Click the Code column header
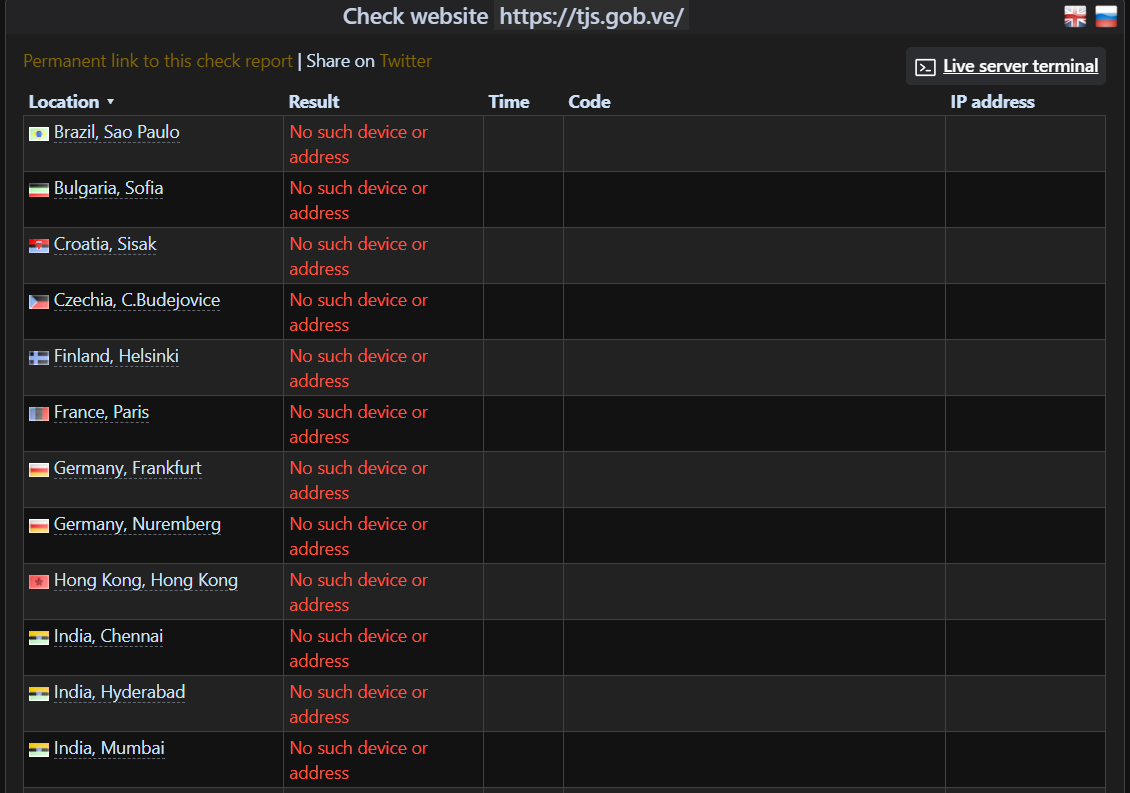The image size is (1130, 793). pyautogui.click(x=590, y=102)
